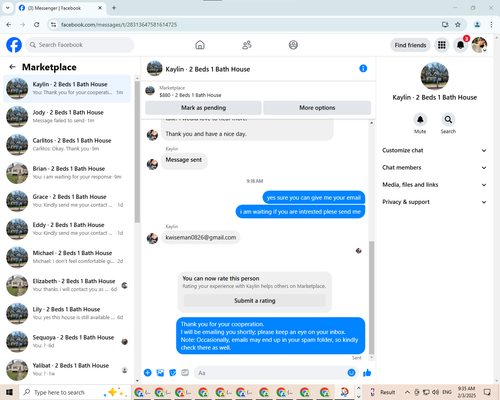Screen dimensions: 500x400
Task: Open the emoji picker in message box
Action: coord(351,373)
